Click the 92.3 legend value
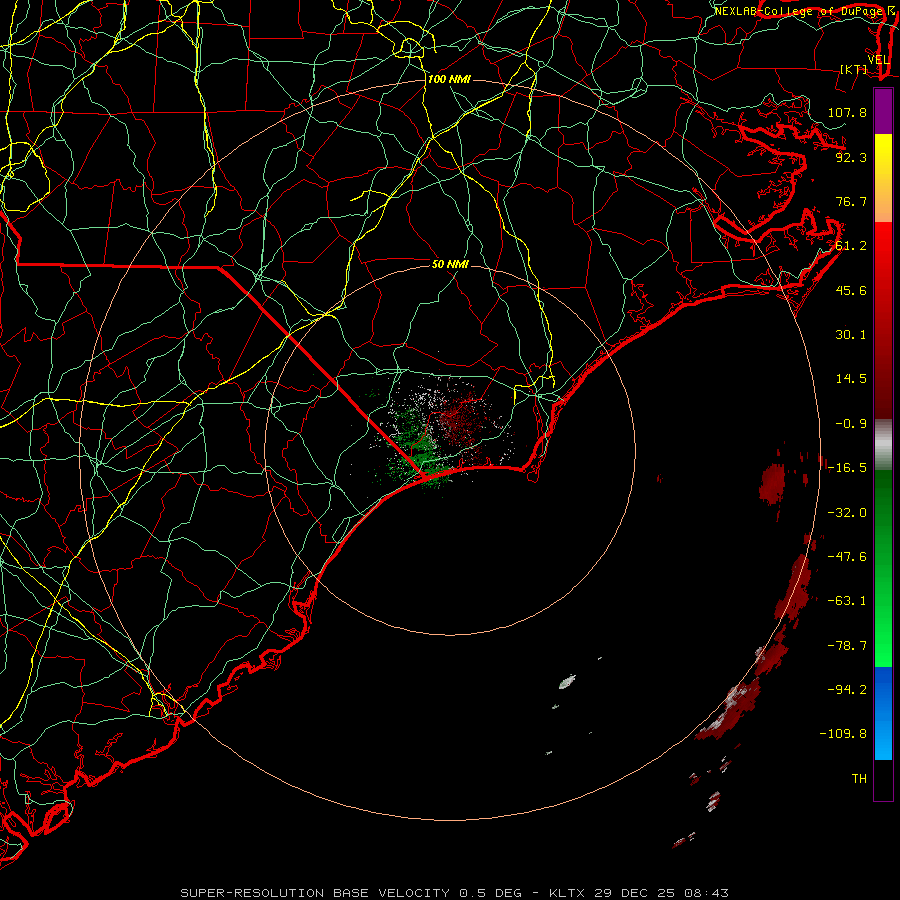The width and height of the screenshot is (900, 900). pos(851,157)
